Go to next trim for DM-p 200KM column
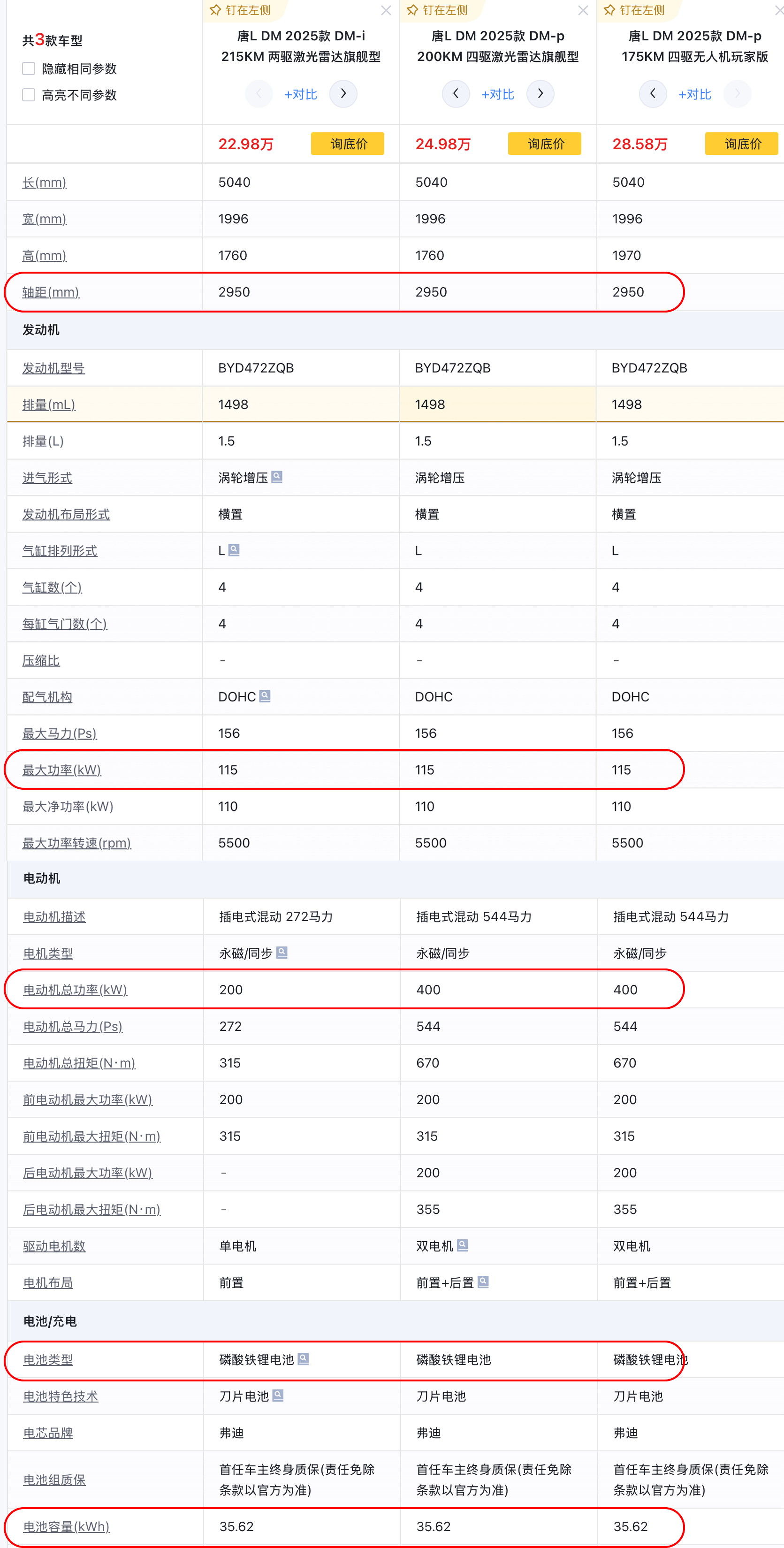Image resolution: width=784 pixels, height=1548 pixels. [540, 94]
